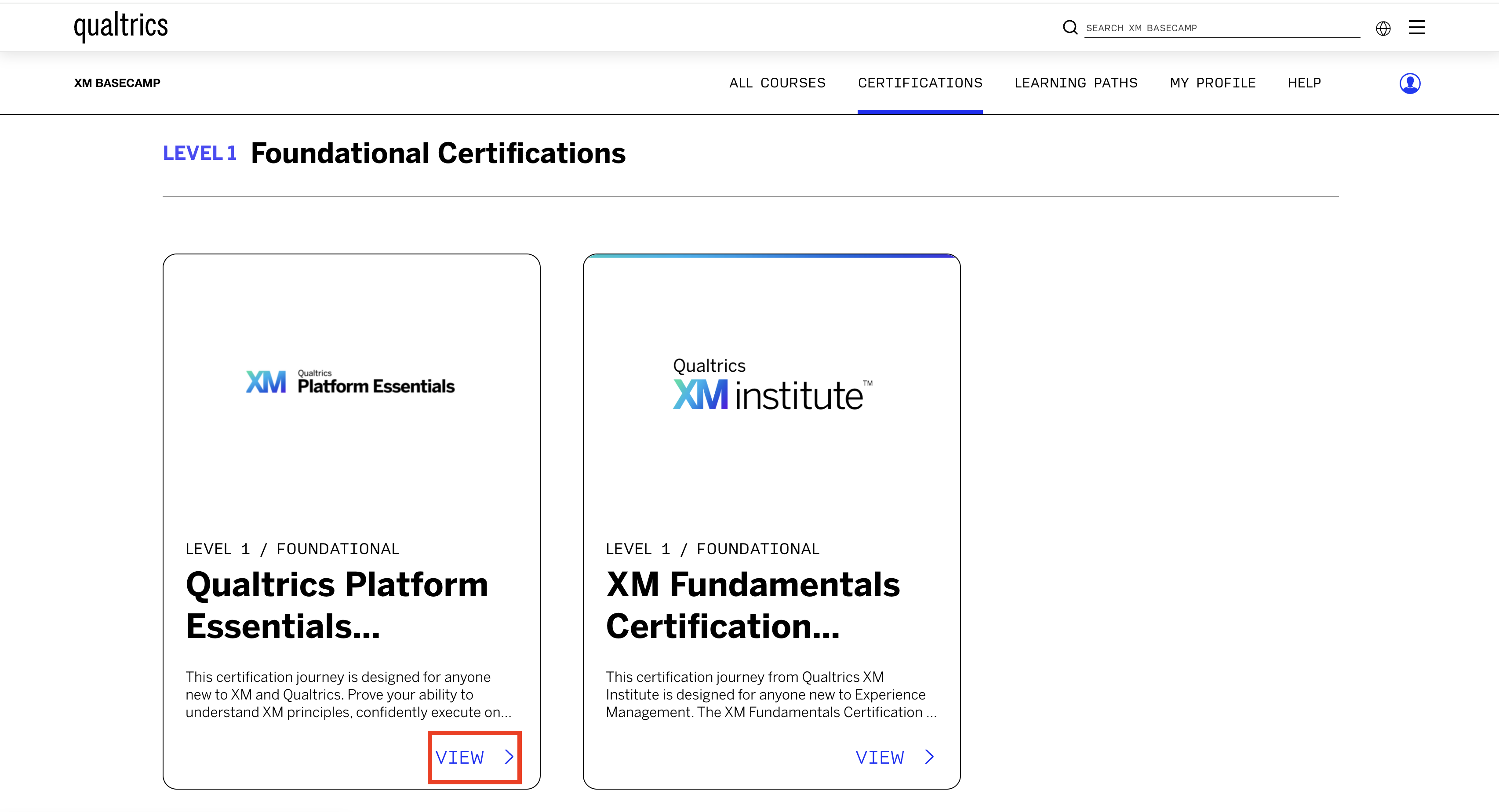
Task: Open the HELP menu item
Action: click(1305, 83)
